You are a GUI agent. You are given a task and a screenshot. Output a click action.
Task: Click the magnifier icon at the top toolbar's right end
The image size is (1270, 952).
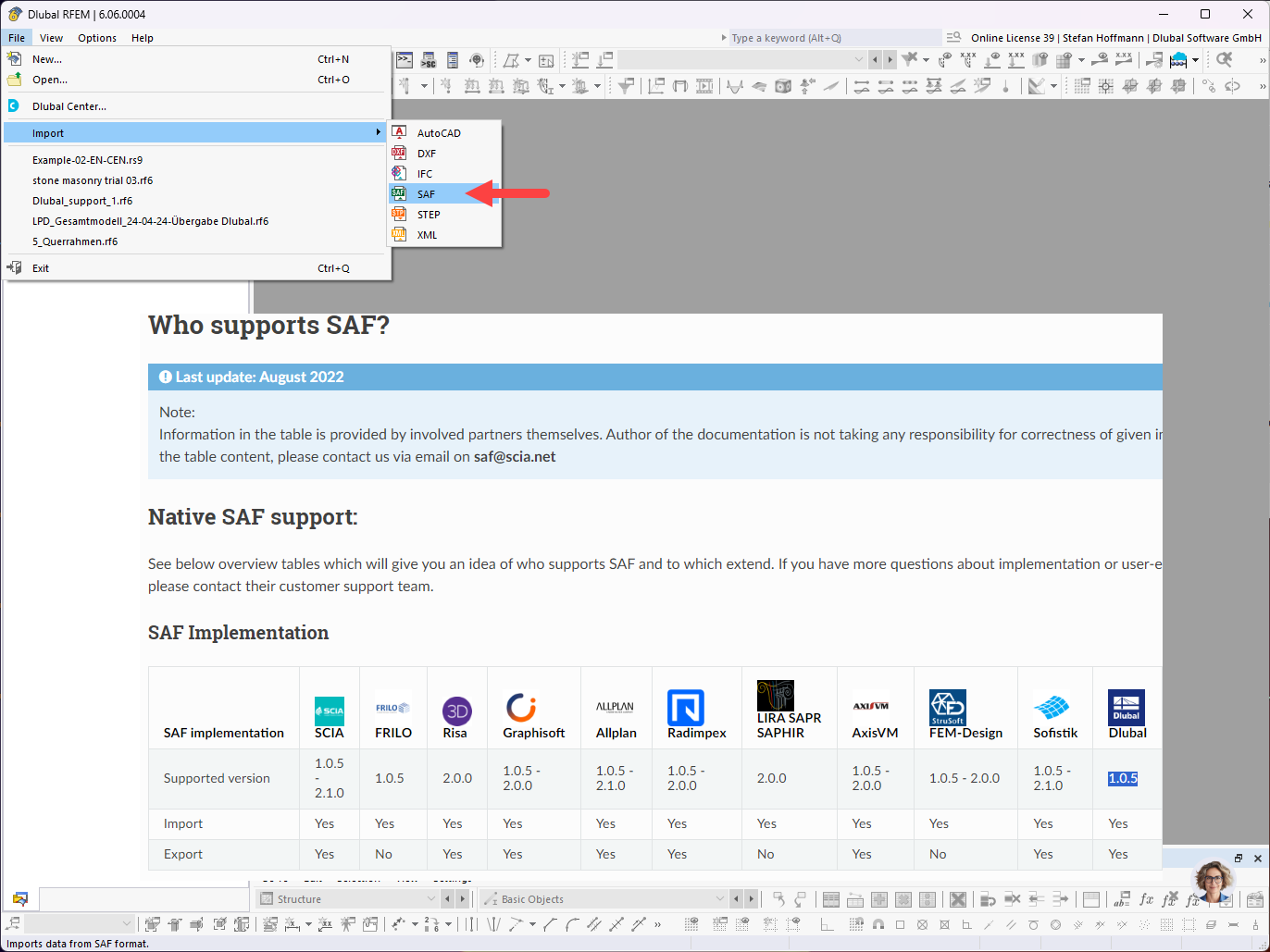(1224, 59)
